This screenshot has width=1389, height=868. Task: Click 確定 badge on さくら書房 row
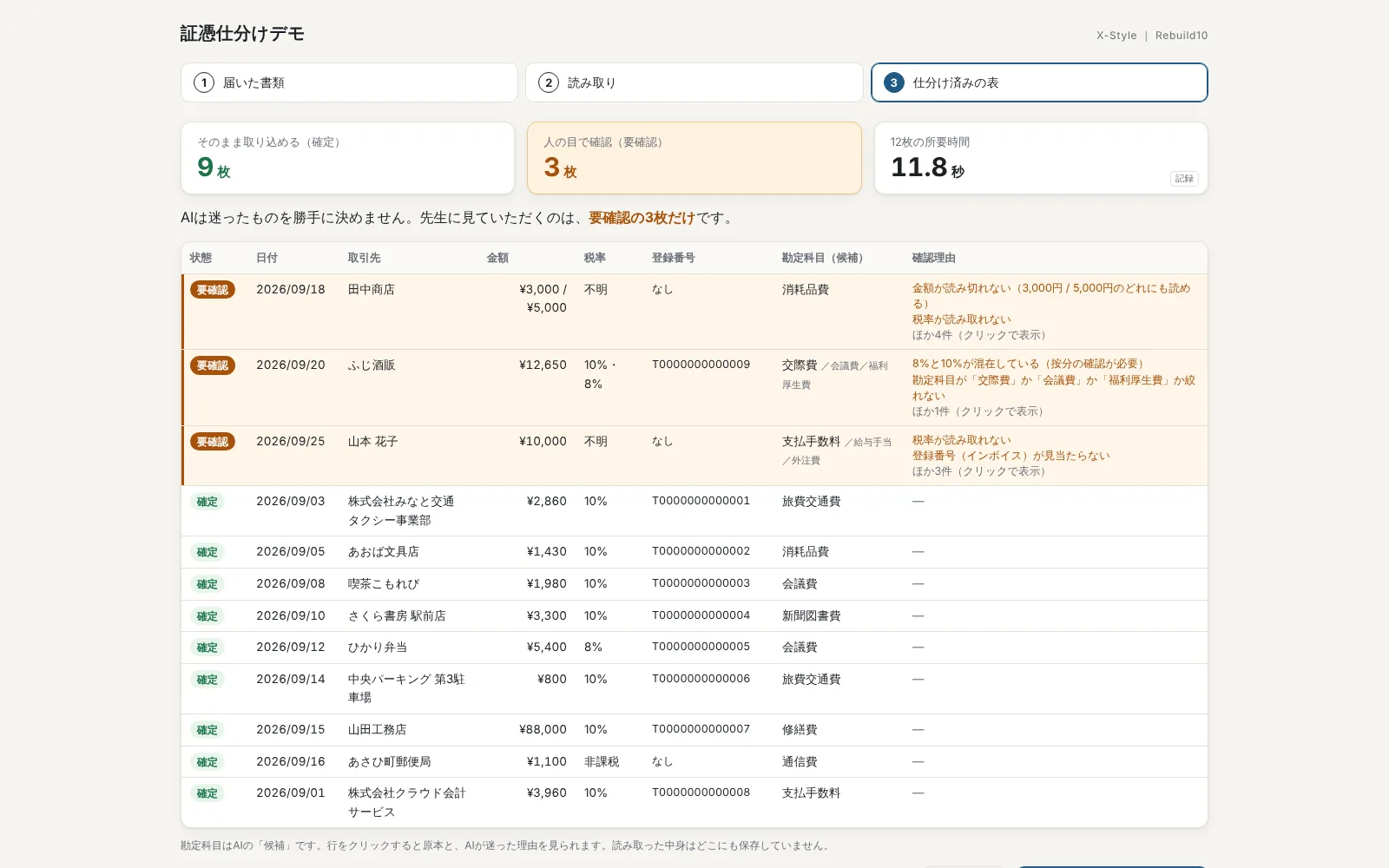207,616
